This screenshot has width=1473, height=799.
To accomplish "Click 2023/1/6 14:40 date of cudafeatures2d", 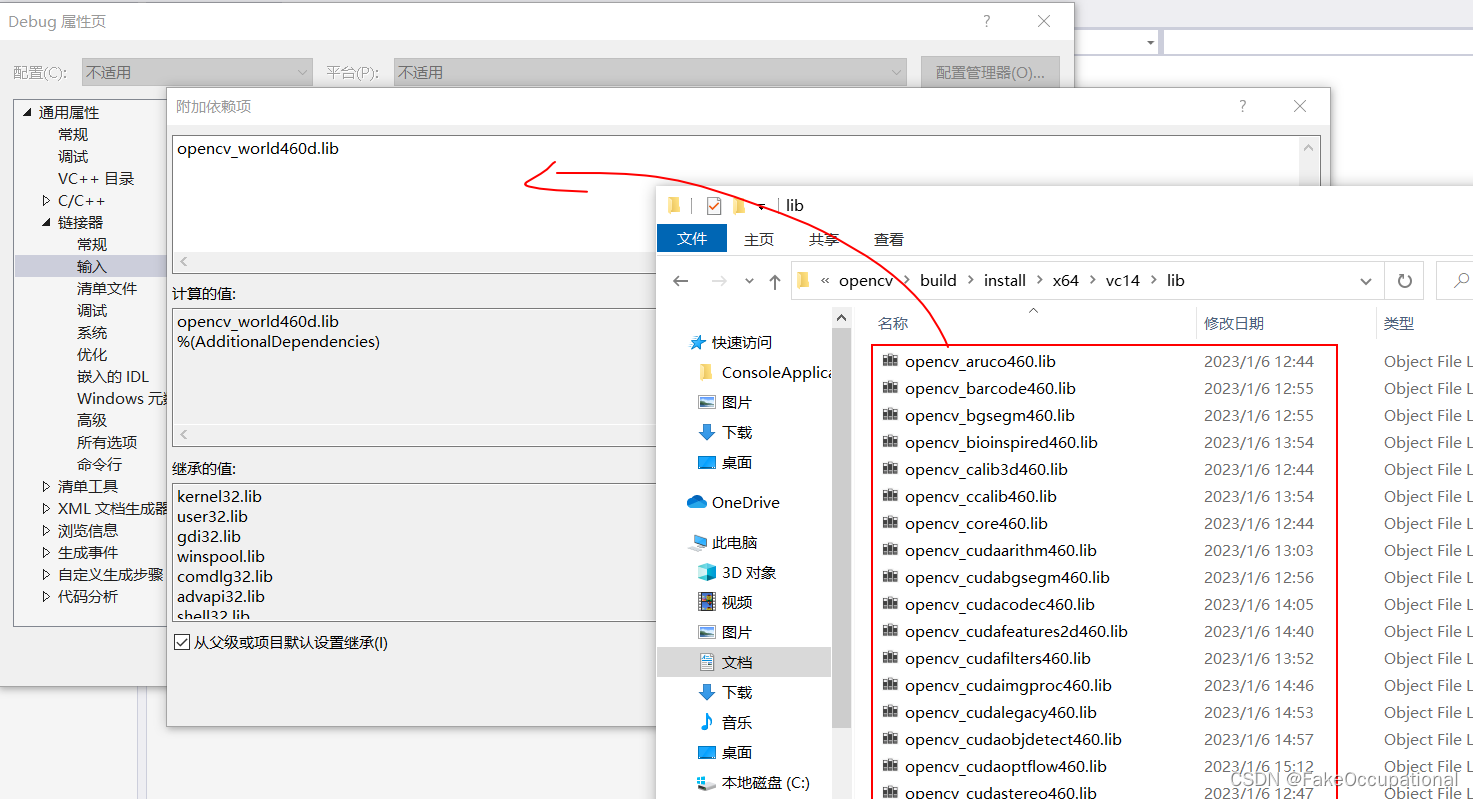I will pyautogui.click(x=1259, y=631).
